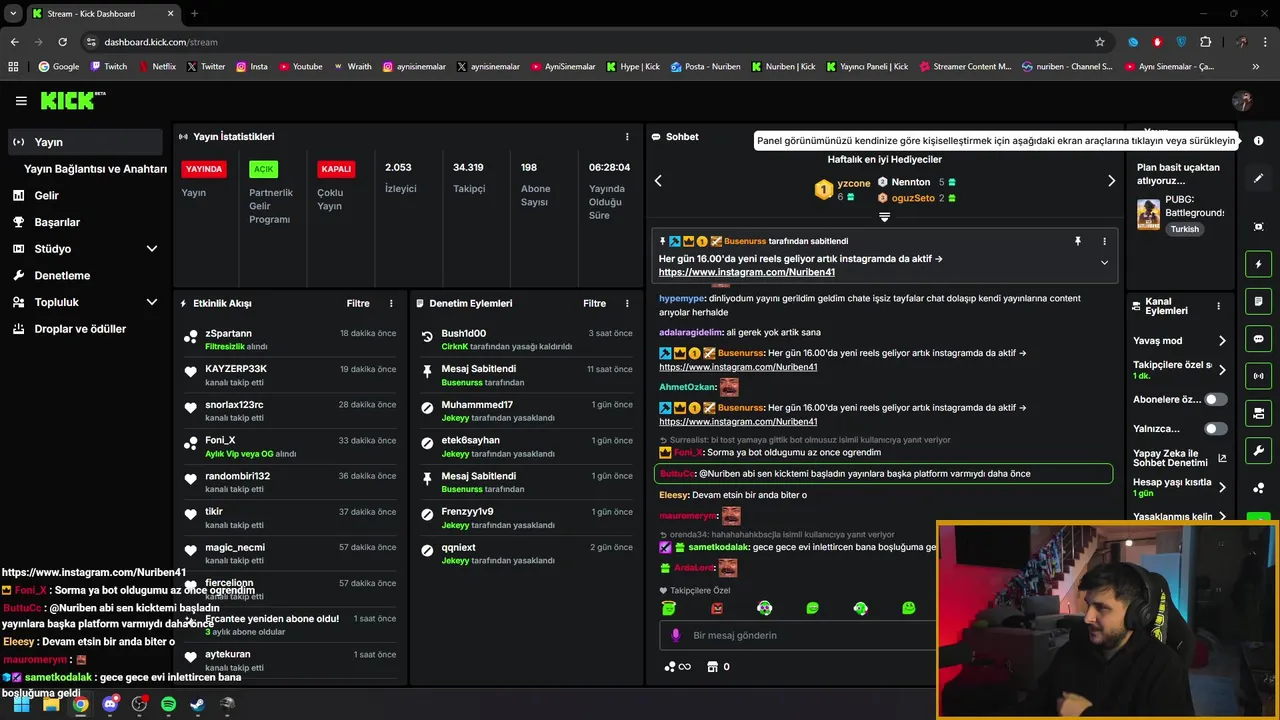Expand the Topluluk sidebar section
The image size is (1280, 720).
click(152, 302)
